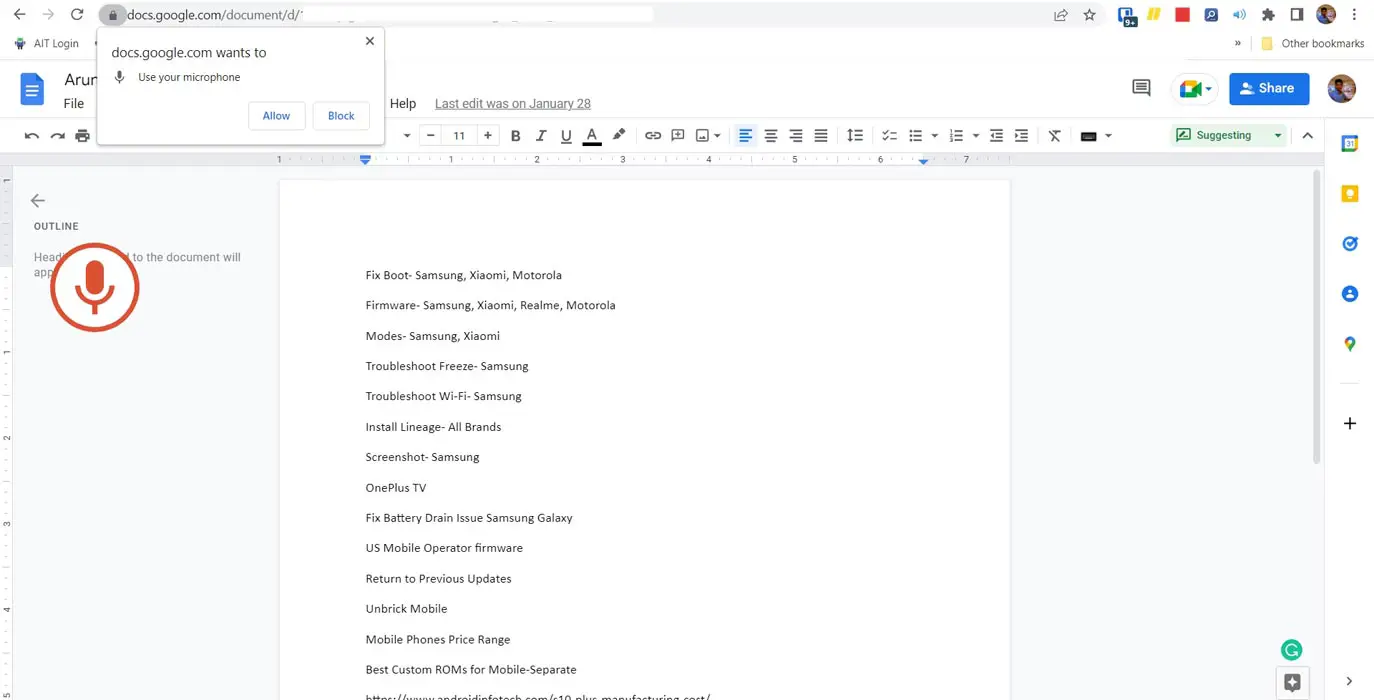This screenshot has height=700, width=1374.
Task: Start voice typing with red microphone
Action: pyautogui.click(x=95, y=287)
